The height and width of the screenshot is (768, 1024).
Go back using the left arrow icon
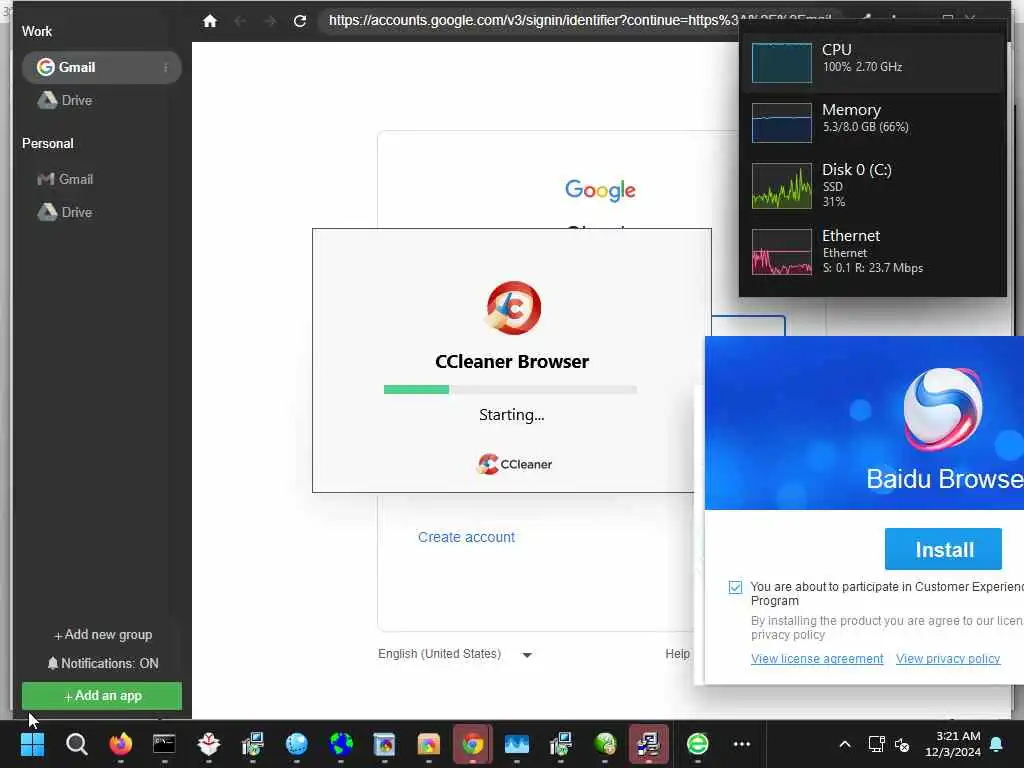click(240, 21)
